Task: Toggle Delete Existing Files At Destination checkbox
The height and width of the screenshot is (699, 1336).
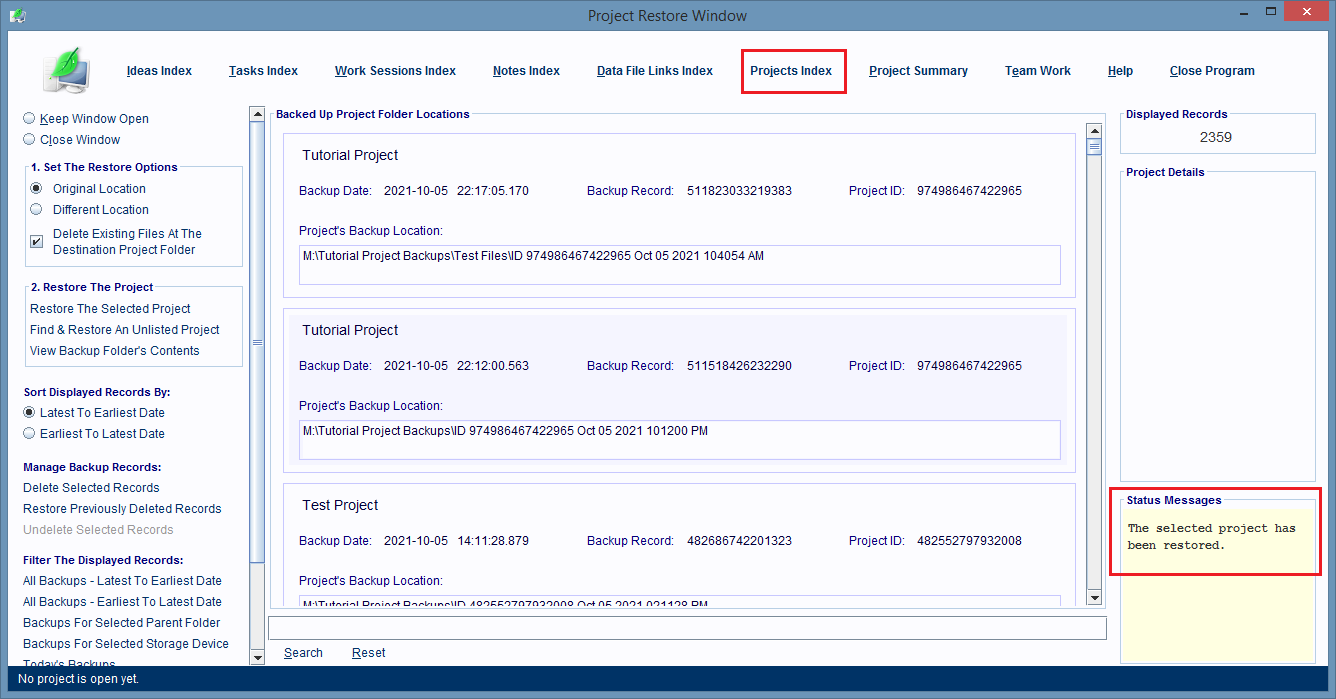Action: click(x=37, y=241)
